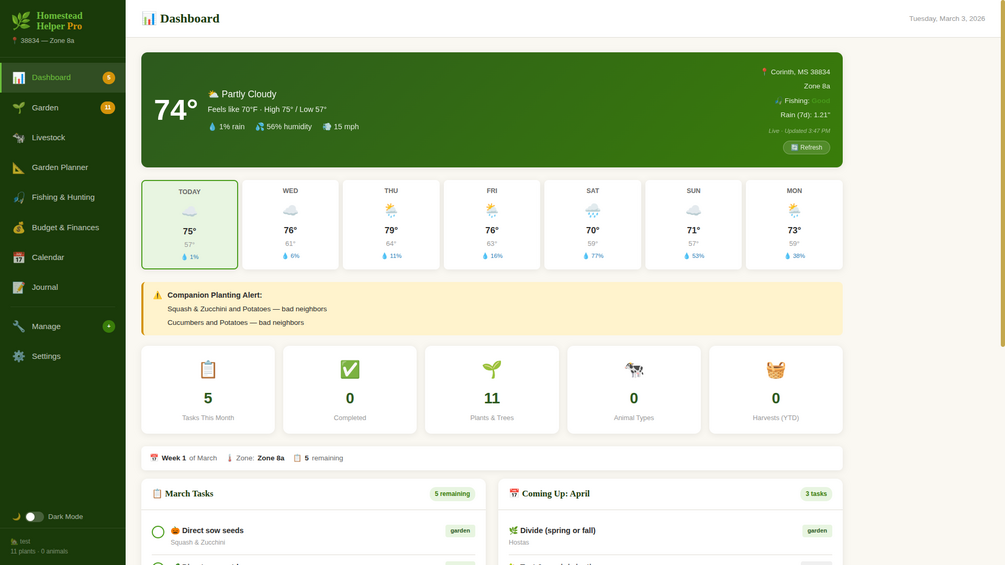Refresh the weather data

806,147
